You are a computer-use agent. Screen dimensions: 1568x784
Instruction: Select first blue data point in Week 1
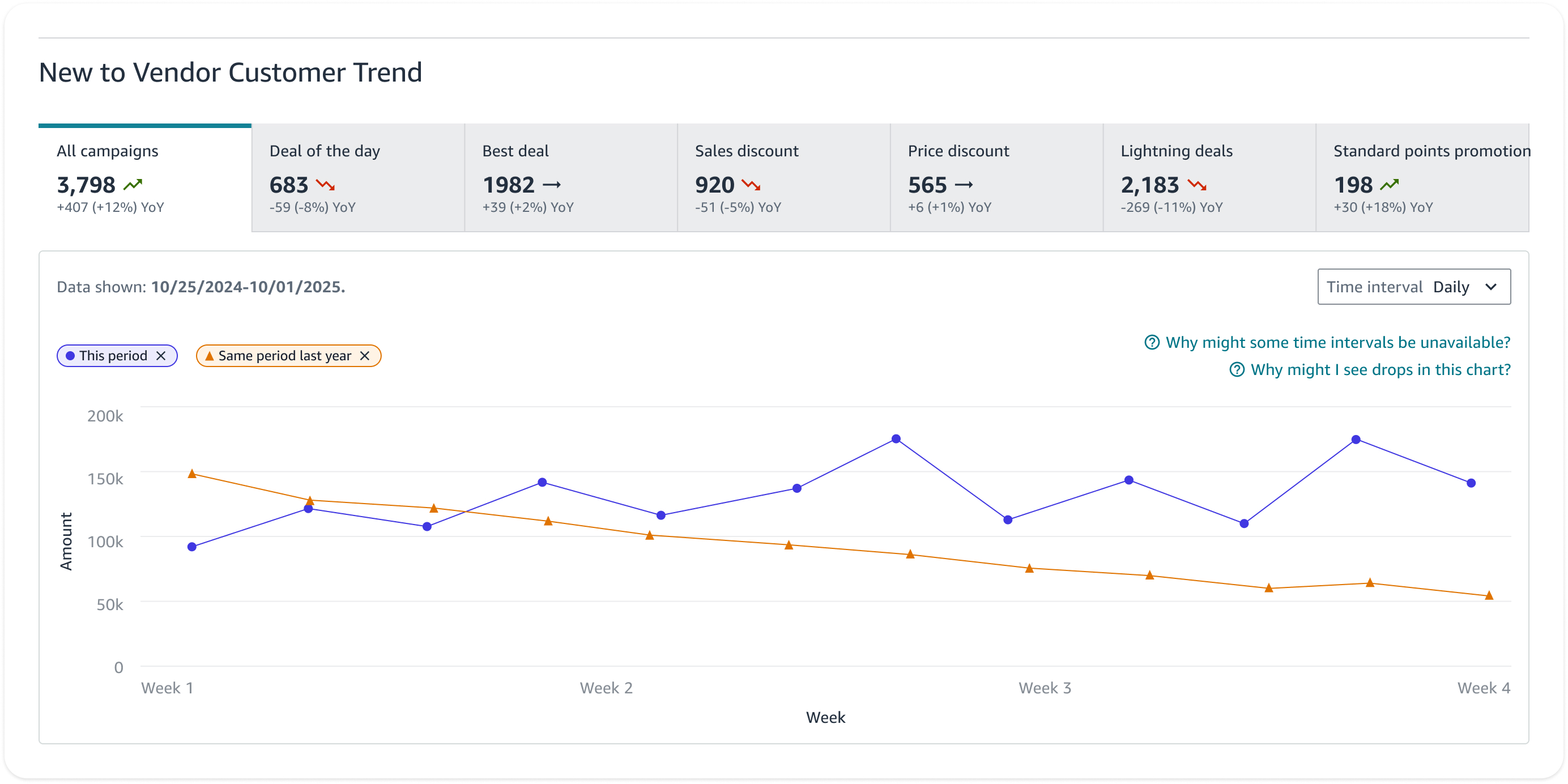pyautogui.click(x=191, y=547)
